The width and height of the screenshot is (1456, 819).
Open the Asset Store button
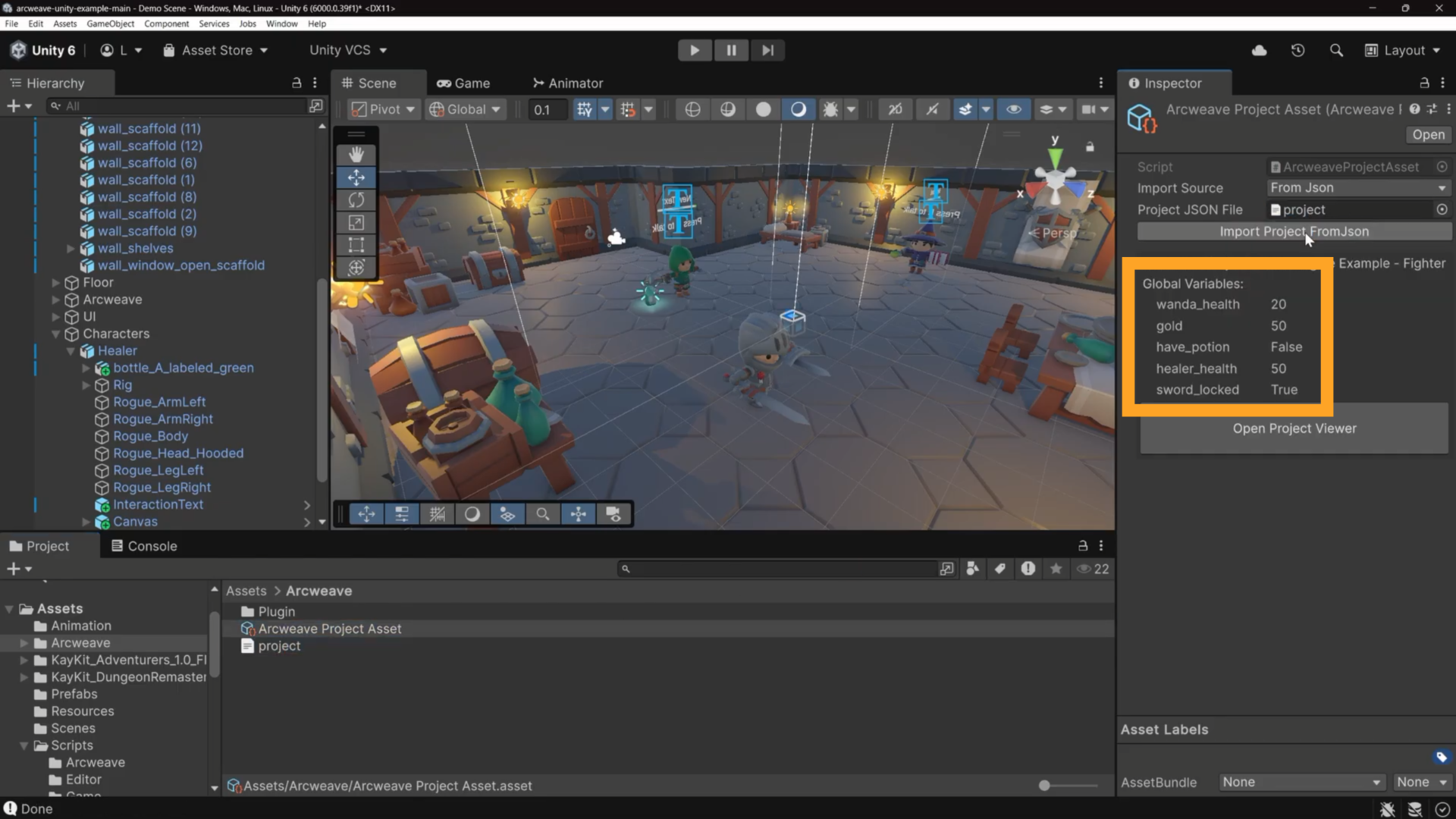point(216,50)
